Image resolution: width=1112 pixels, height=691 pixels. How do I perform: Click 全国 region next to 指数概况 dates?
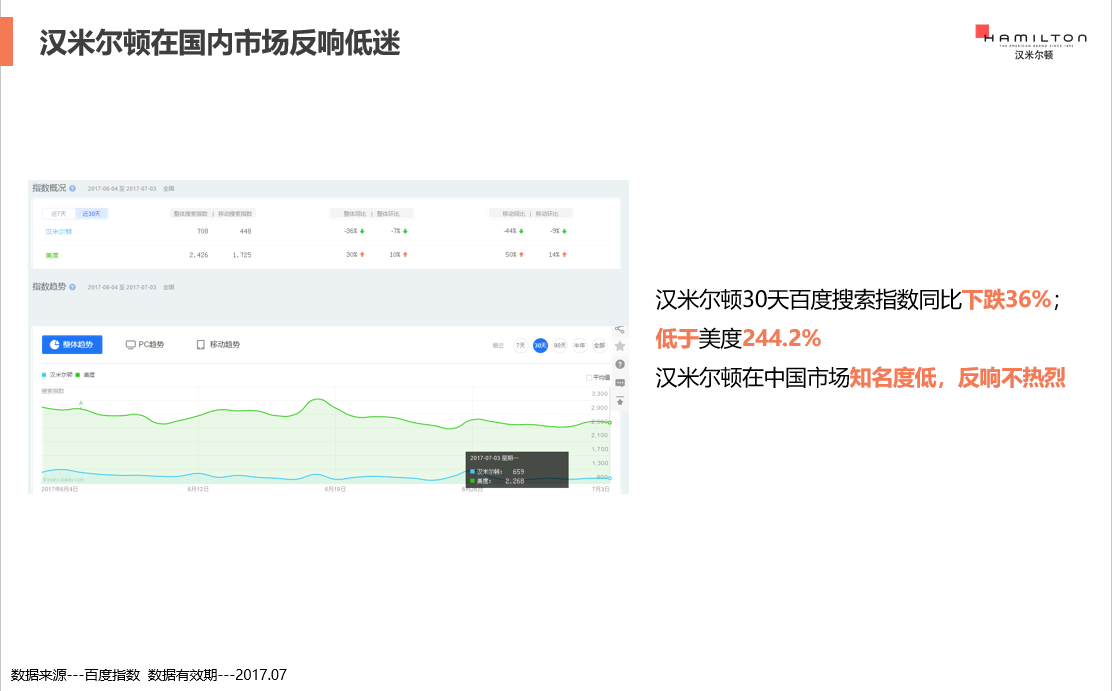pyautogui.click(x=169, y=189)
